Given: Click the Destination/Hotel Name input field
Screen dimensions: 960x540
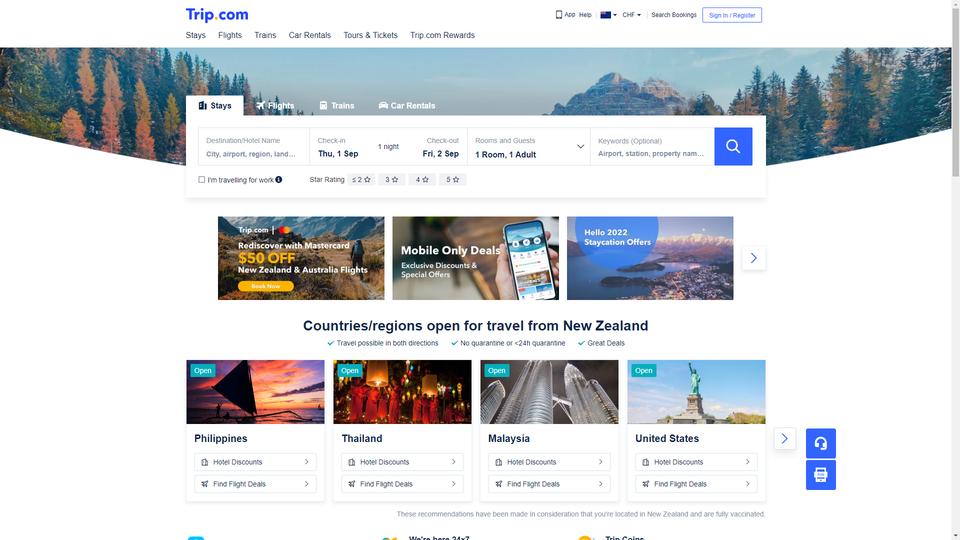Looking at the screenshot, I should tap(254, 147).
